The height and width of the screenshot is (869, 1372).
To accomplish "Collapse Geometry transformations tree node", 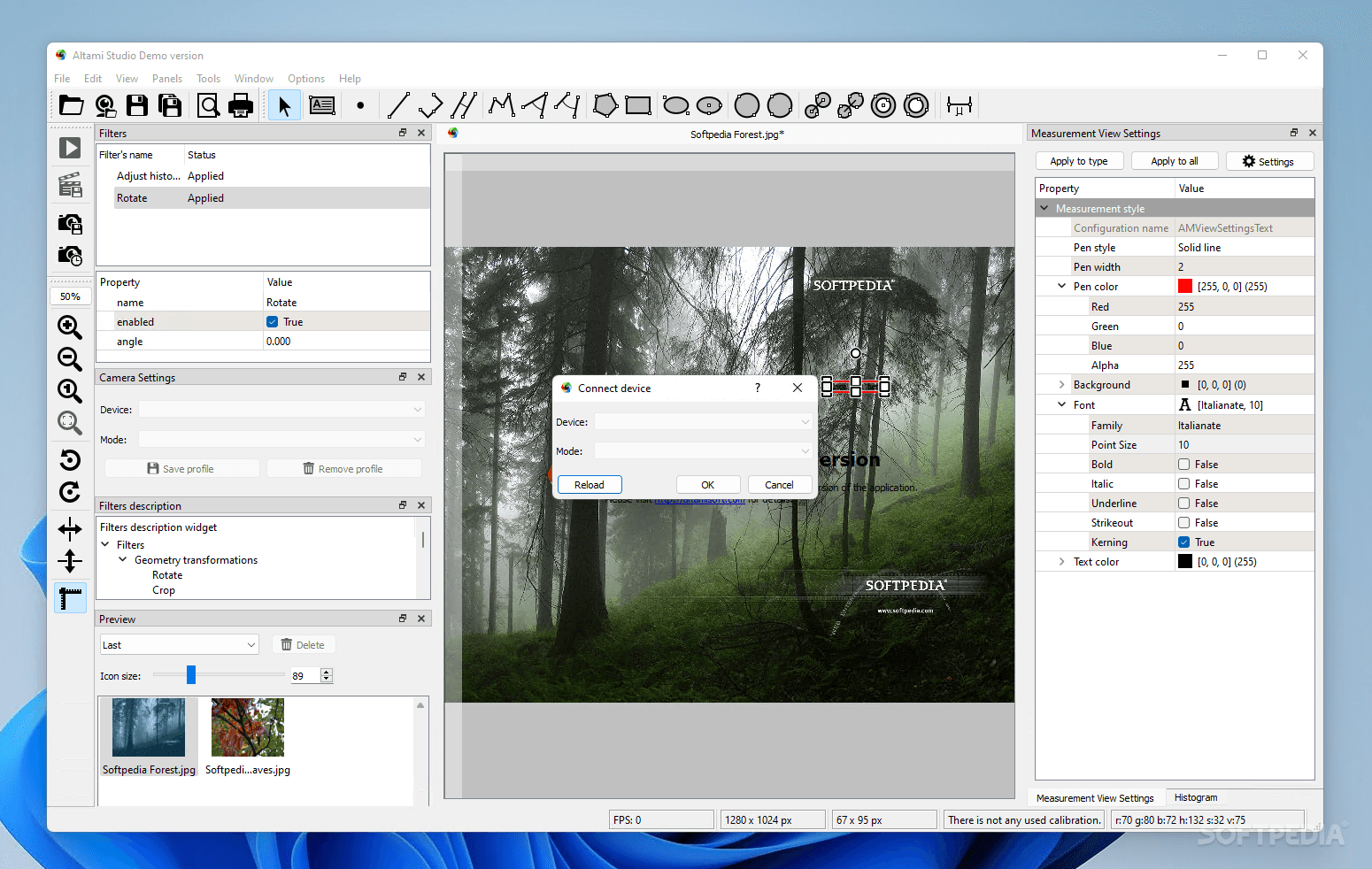I will (x=123, y=560).
